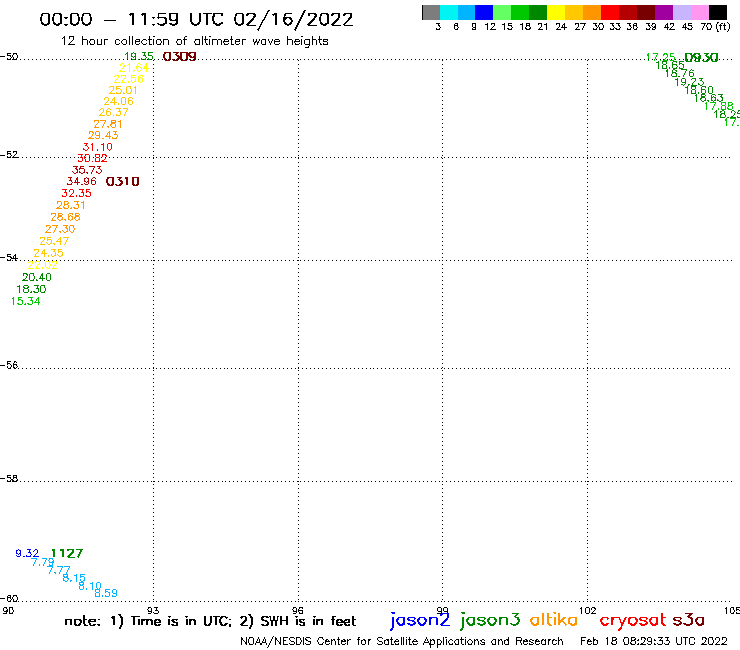Select the wave height reading 21.64

[x=134, y=68]
